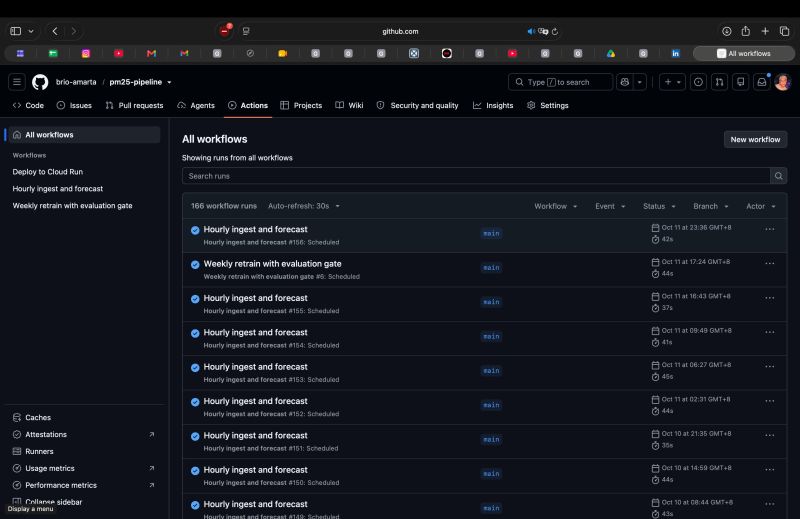The width and height of the screenshot is (800, 519).
Task: Open the Wiki tab
Action: 349,105
